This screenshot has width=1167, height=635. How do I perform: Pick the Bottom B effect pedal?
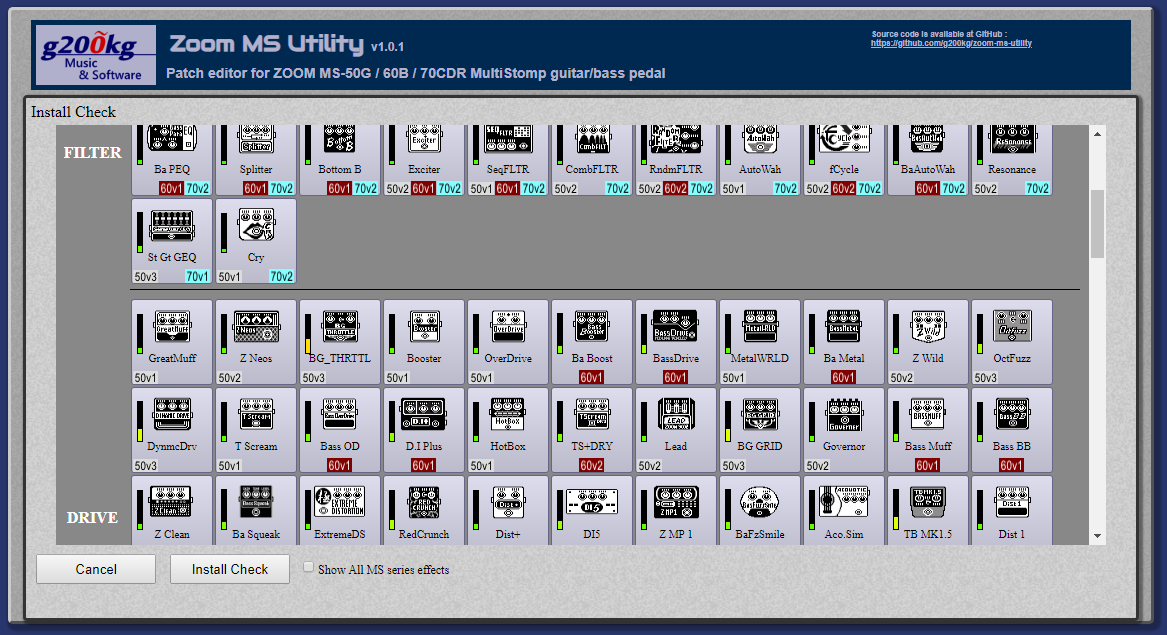[x=340, y=160]
